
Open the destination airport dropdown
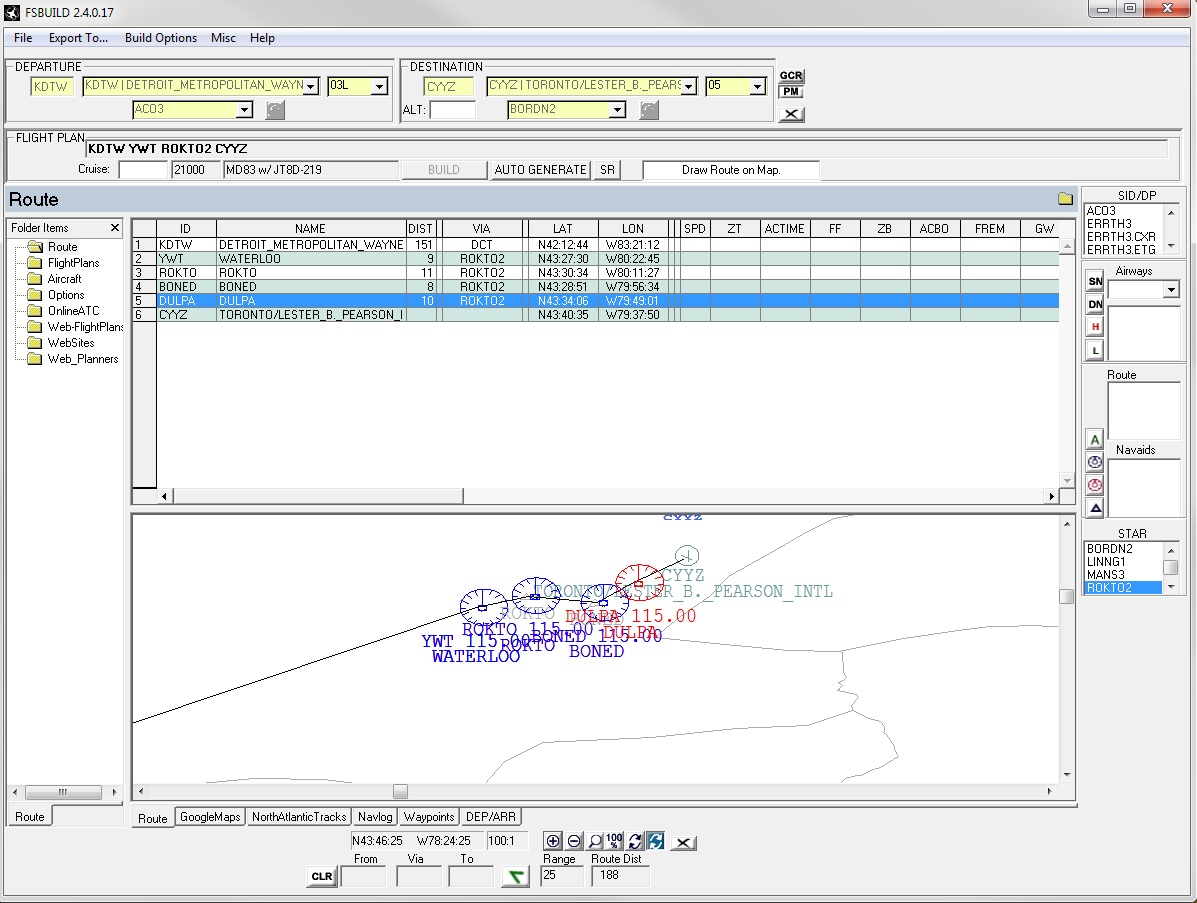pos(689,86)
